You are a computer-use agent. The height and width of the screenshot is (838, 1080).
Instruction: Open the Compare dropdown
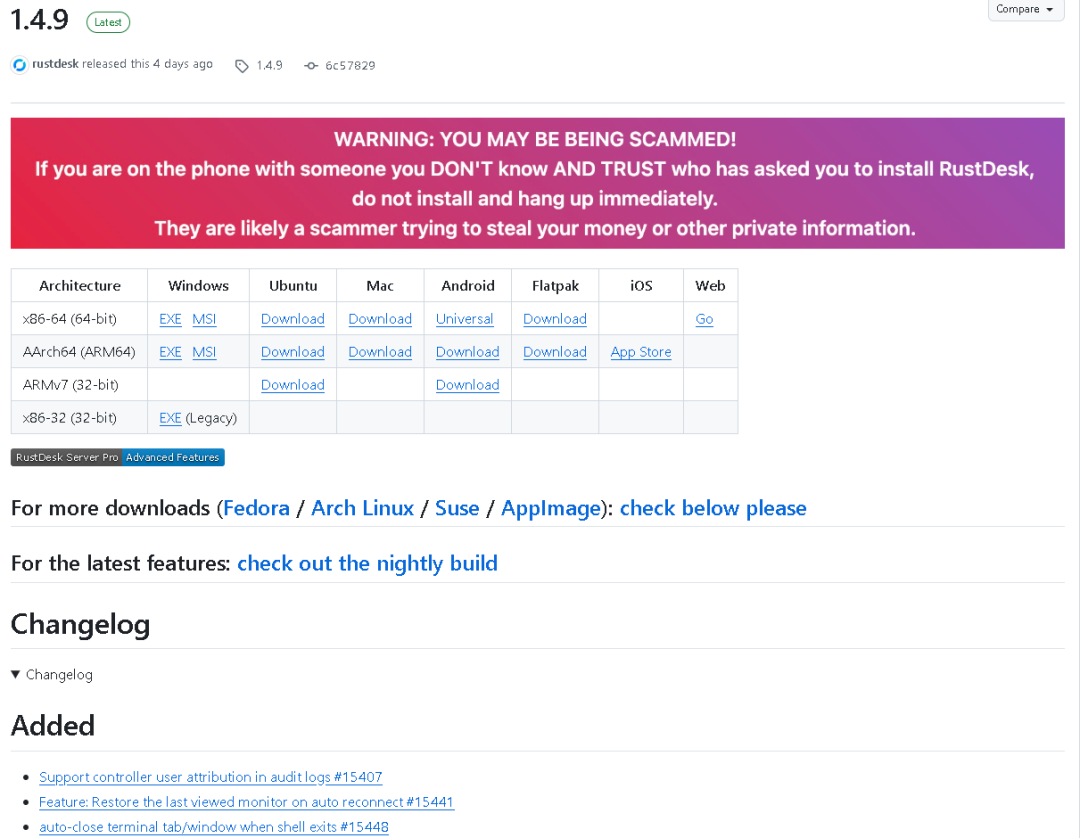point(1026,10)
